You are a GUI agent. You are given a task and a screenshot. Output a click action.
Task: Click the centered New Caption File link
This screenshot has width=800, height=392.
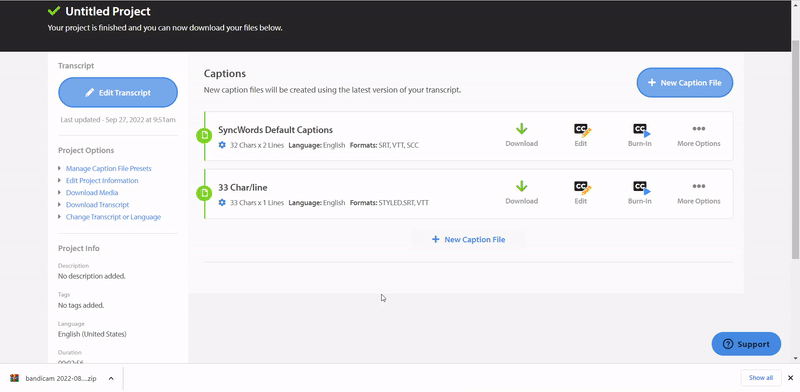468,239
